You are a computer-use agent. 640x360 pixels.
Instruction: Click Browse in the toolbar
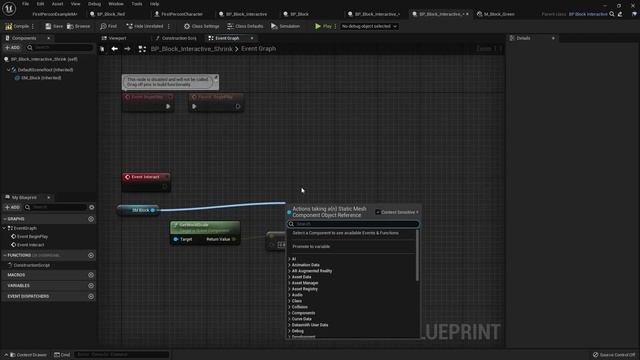78,26
